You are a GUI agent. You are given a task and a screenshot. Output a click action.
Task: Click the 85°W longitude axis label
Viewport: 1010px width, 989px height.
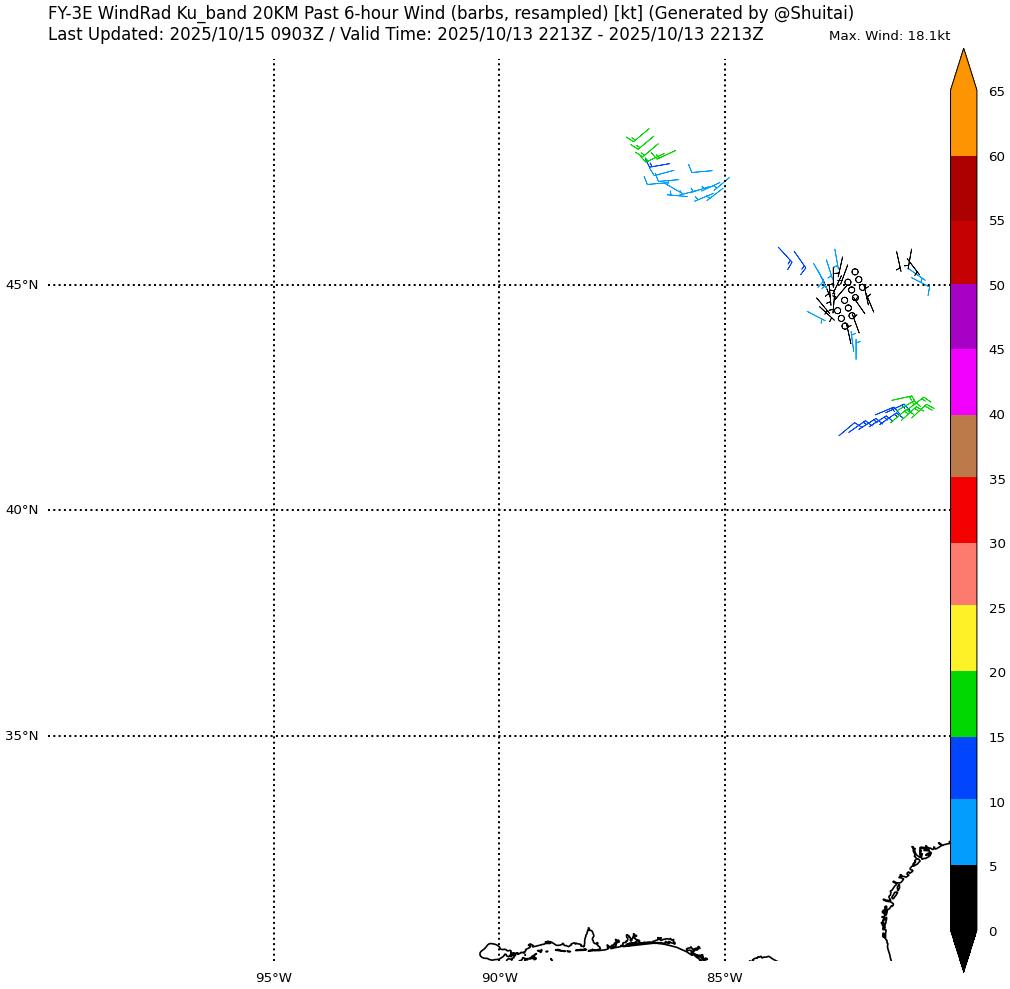(x=724, y=977)
